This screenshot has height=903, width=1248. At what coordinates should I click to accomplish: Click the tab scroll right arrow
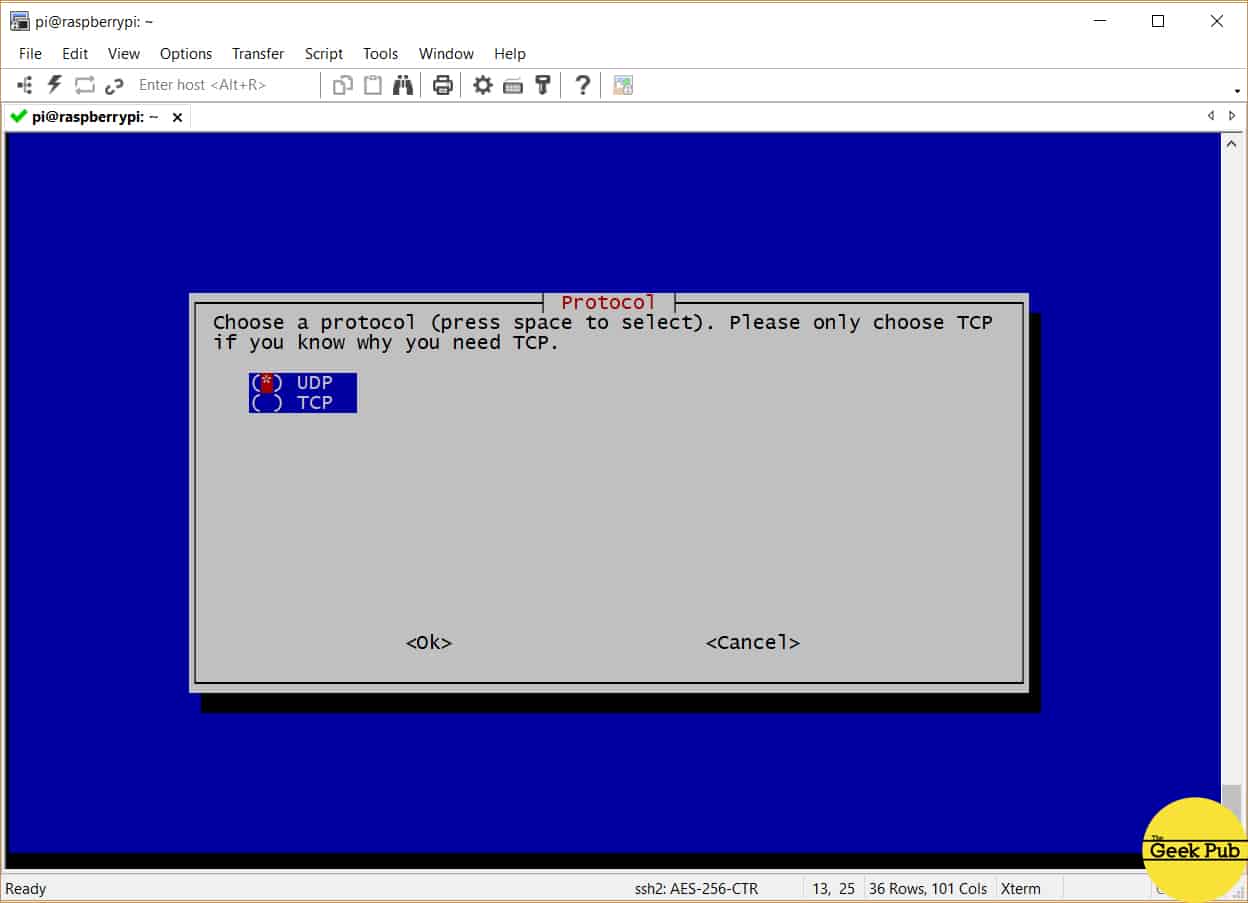click(1232, 116)
